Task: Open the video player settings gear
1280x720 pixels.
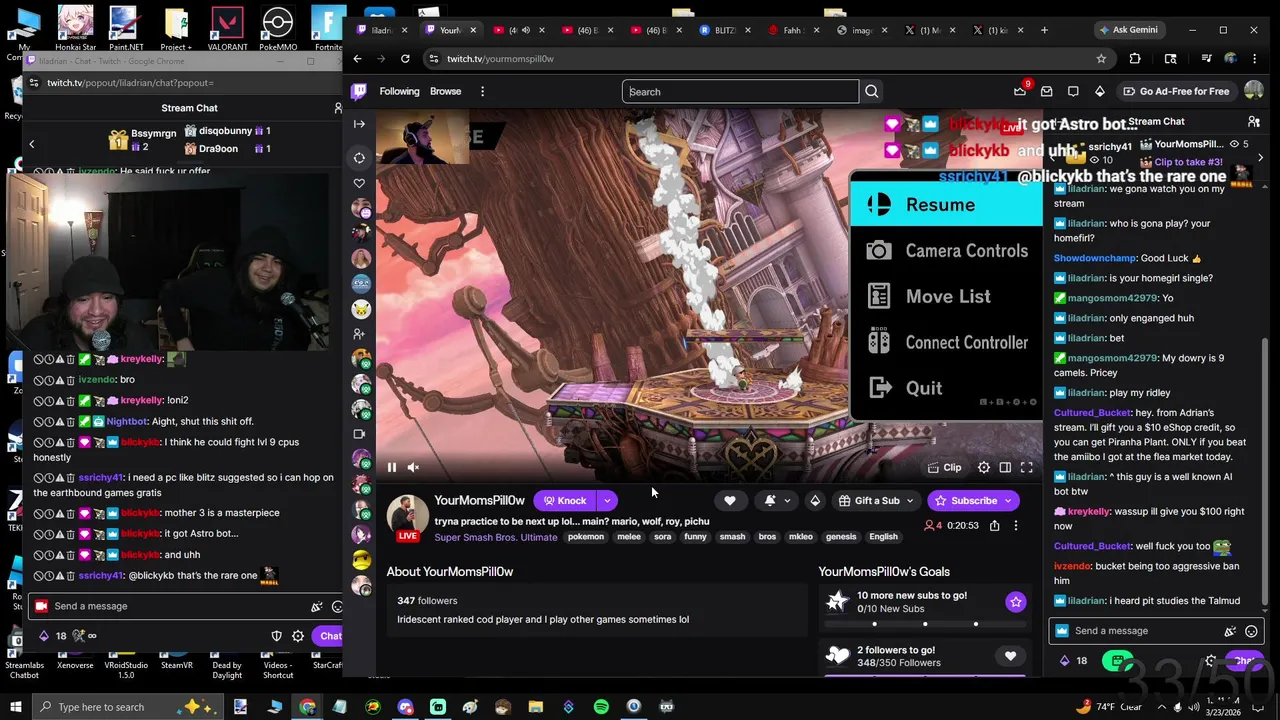Action: click(x=984, y=467)
